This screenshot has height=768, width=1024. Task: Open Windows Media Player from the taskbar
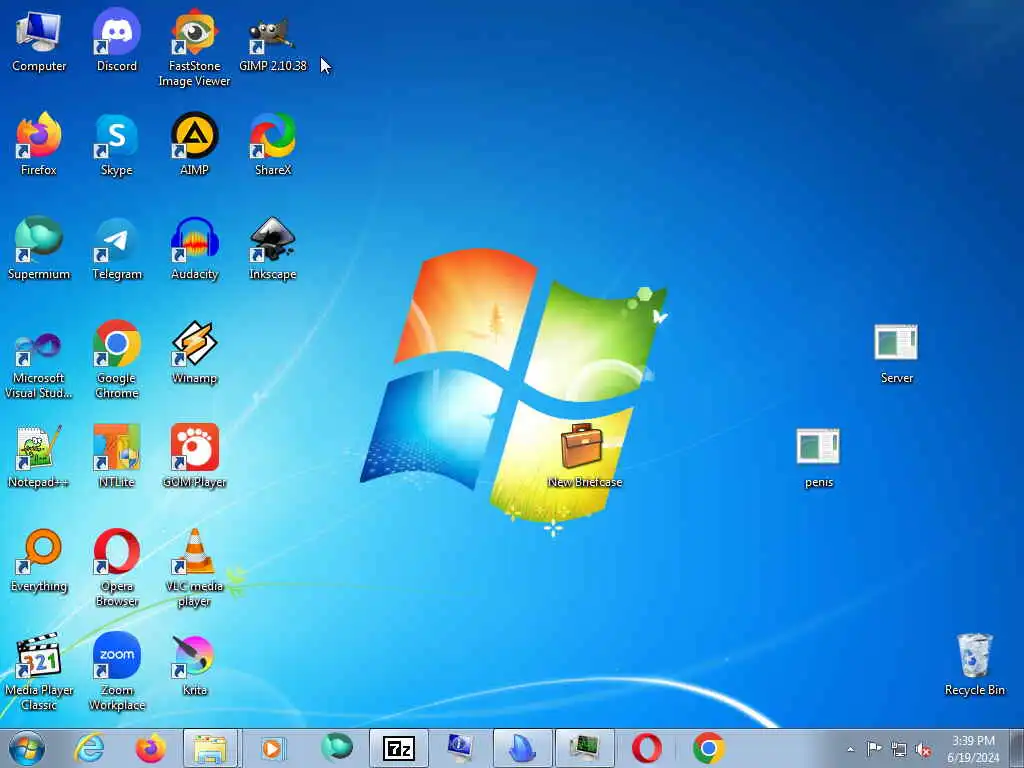272,748
